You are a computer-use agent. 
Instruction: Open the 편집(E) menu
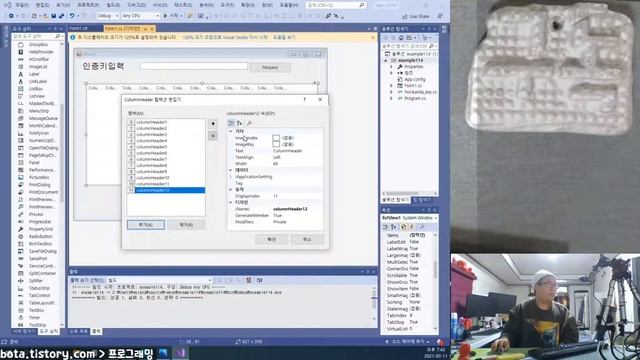click(x=42, y=5)
